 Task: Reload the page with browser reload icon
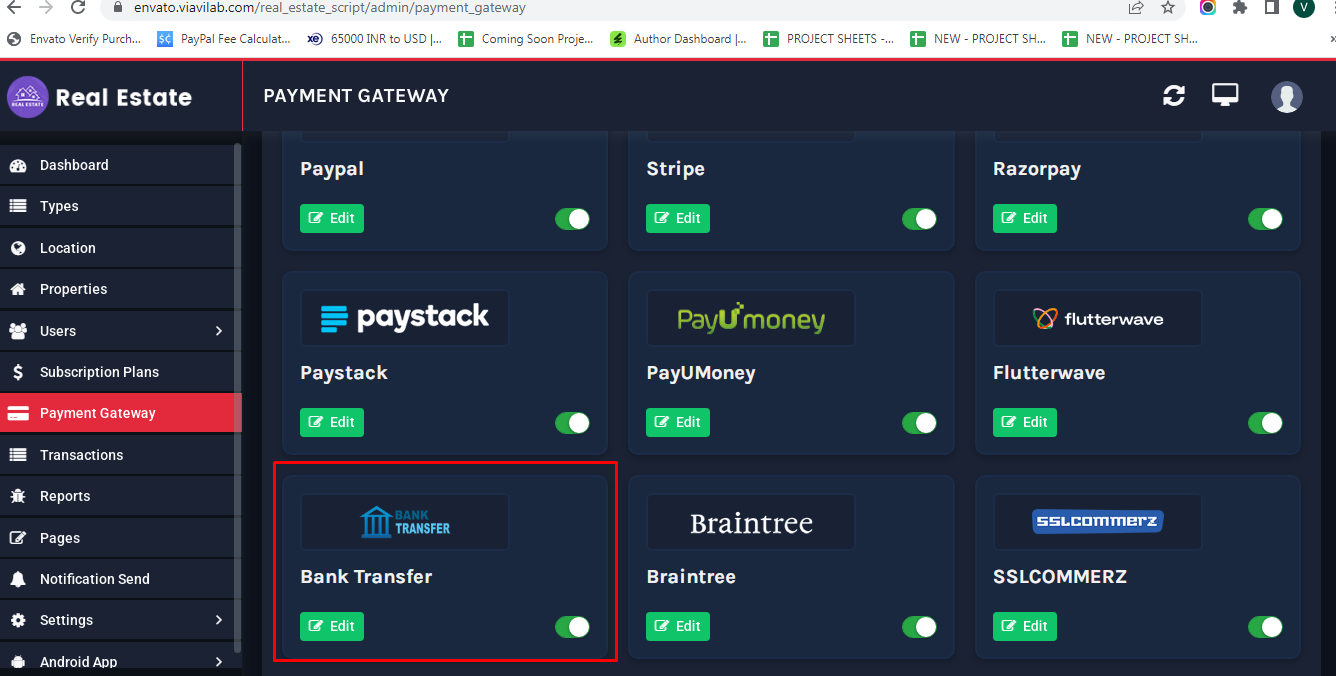[78, 8]
